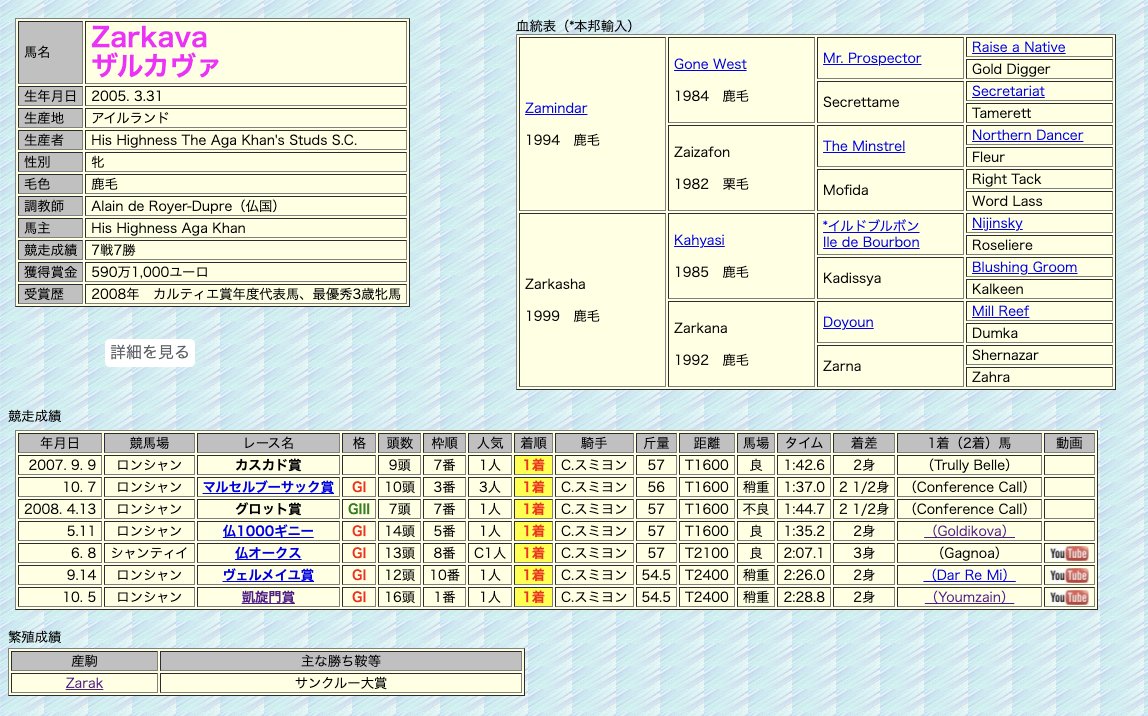
Task: Open sire Zamindar's page
Action: click(556, 108)
